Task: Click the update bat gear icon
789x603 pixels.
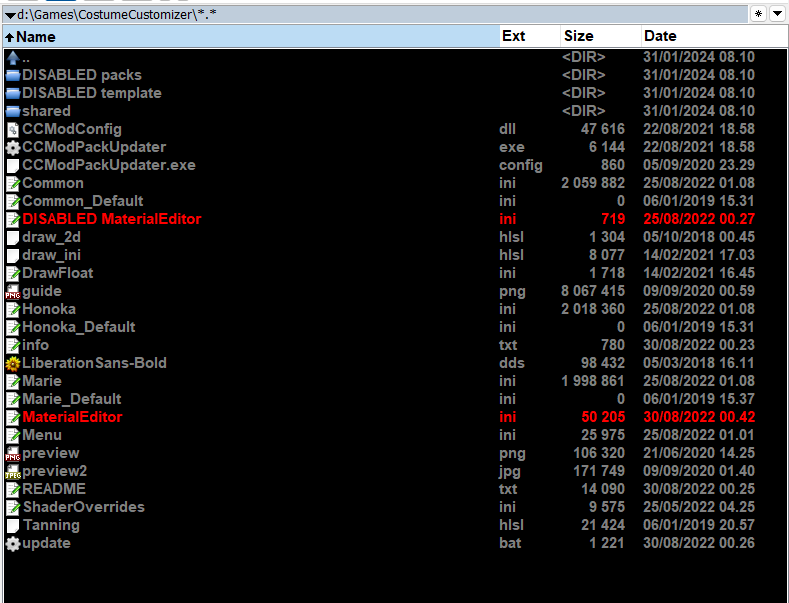Action: (13, 544)
